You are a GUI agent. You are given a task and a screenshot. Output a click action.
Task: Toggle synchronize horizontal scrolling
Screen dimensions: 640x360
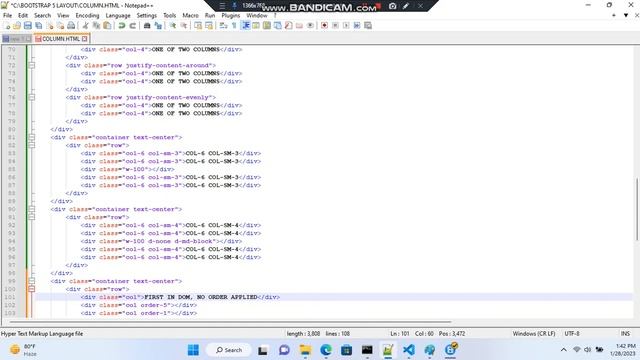point(209,25)
